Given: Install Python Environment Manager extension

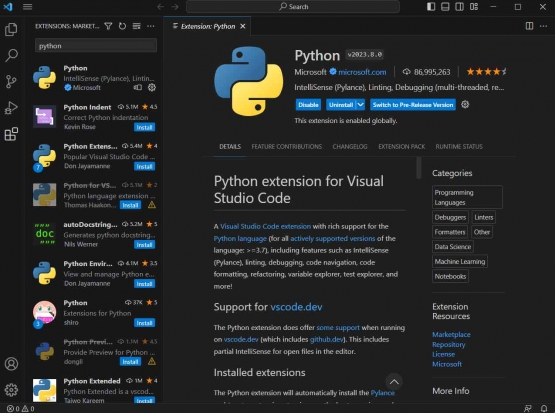Looking at the screenshot, I should coord(144,284).
